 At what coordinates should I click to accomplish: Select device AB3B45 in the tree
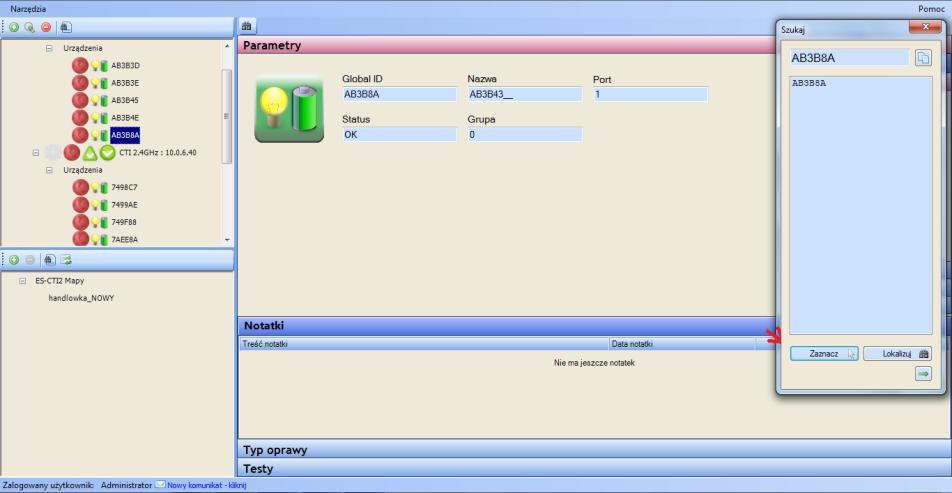point(125,100)
